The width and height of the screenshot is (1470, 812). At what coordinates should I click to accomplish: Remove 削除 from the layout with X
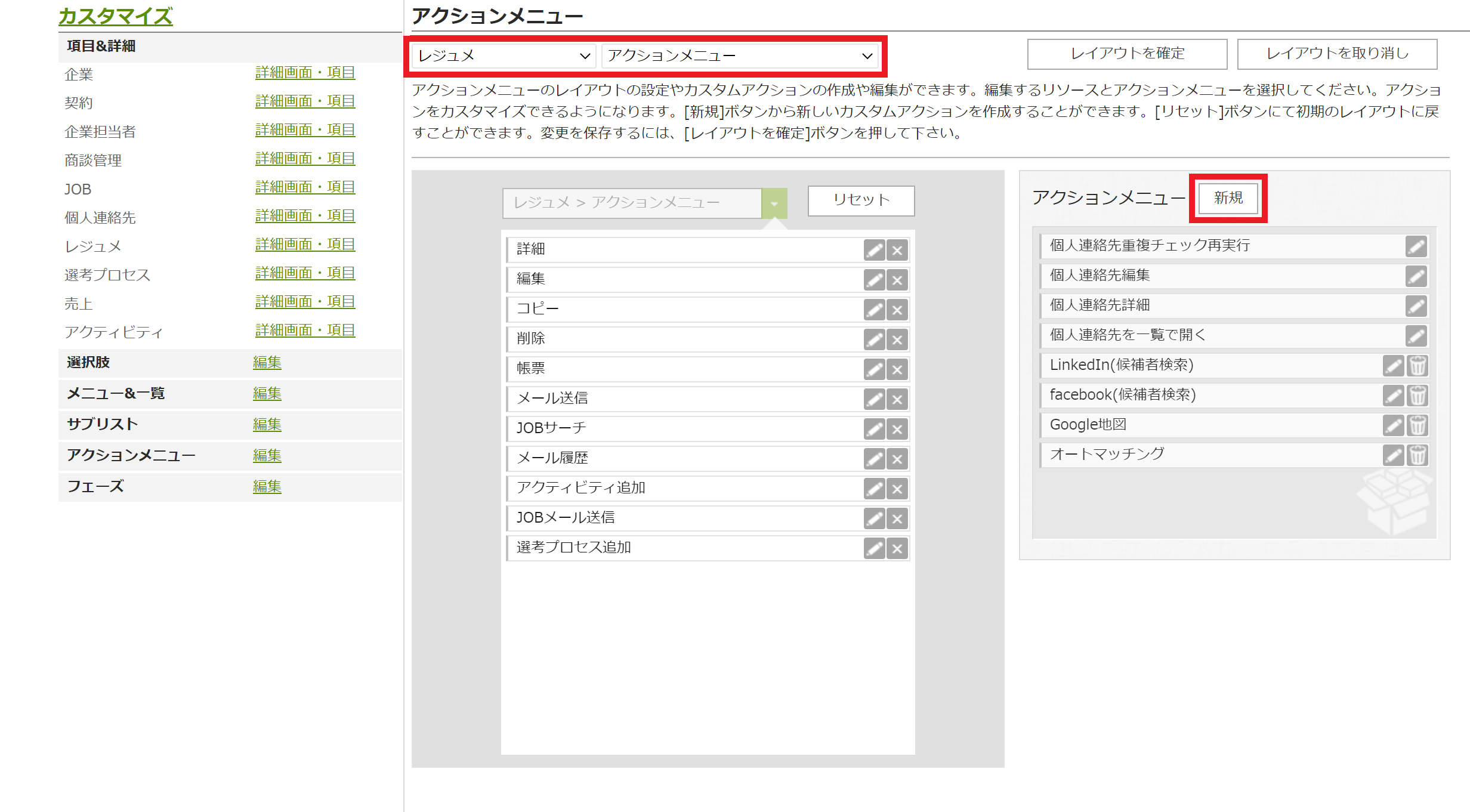coord(897,339)
